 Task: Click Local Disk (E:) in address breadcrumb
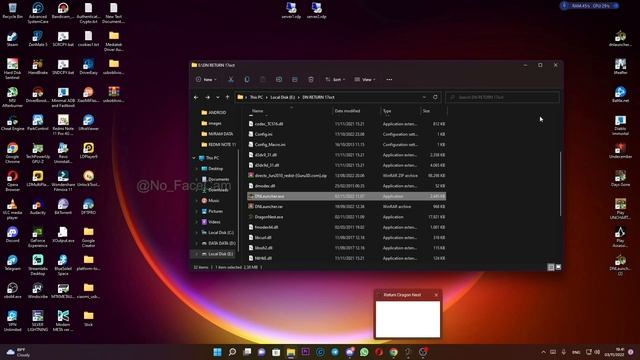pos(282,97)
